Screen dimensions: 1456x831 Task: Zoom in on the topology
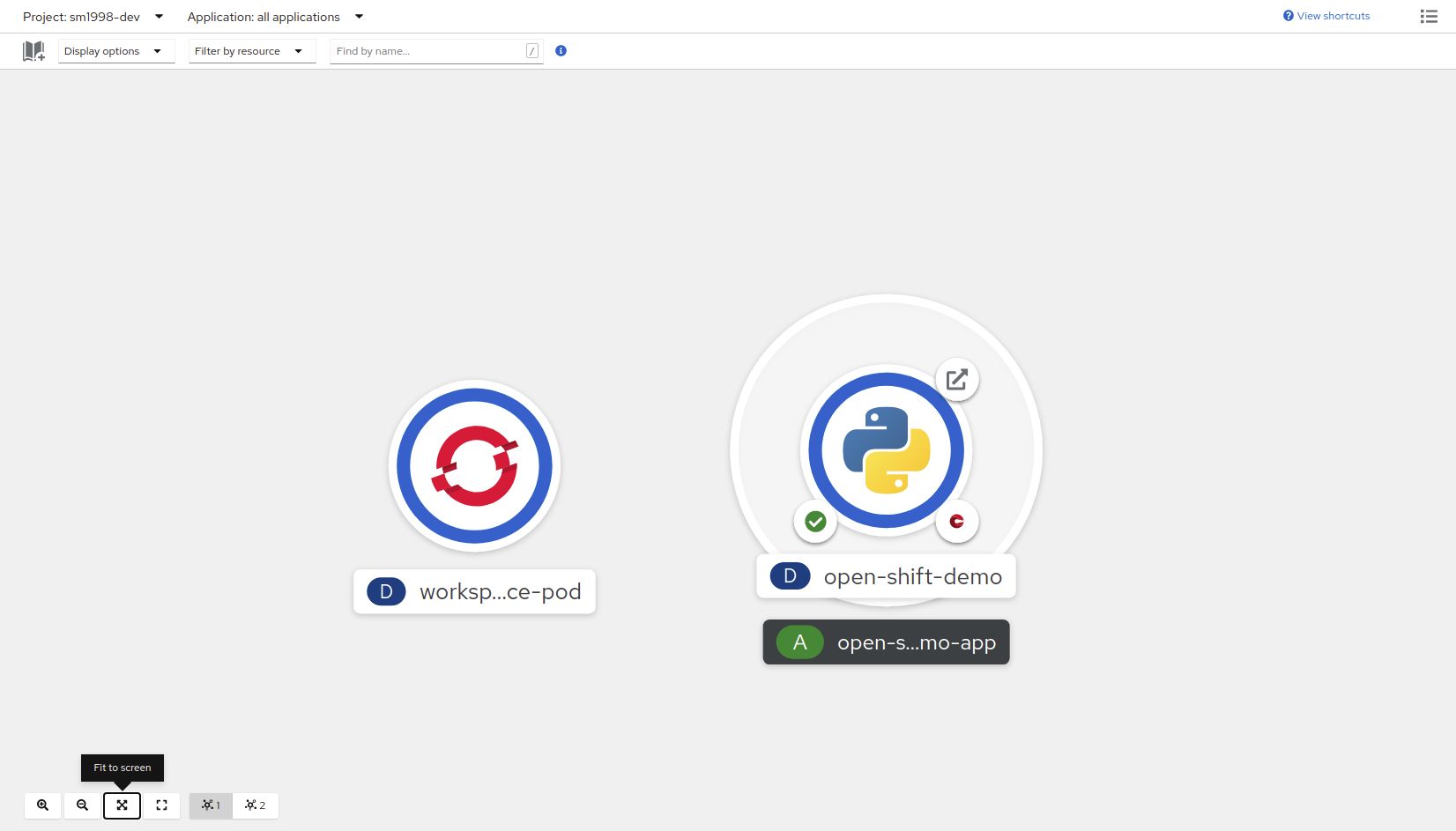coord(42,805)
